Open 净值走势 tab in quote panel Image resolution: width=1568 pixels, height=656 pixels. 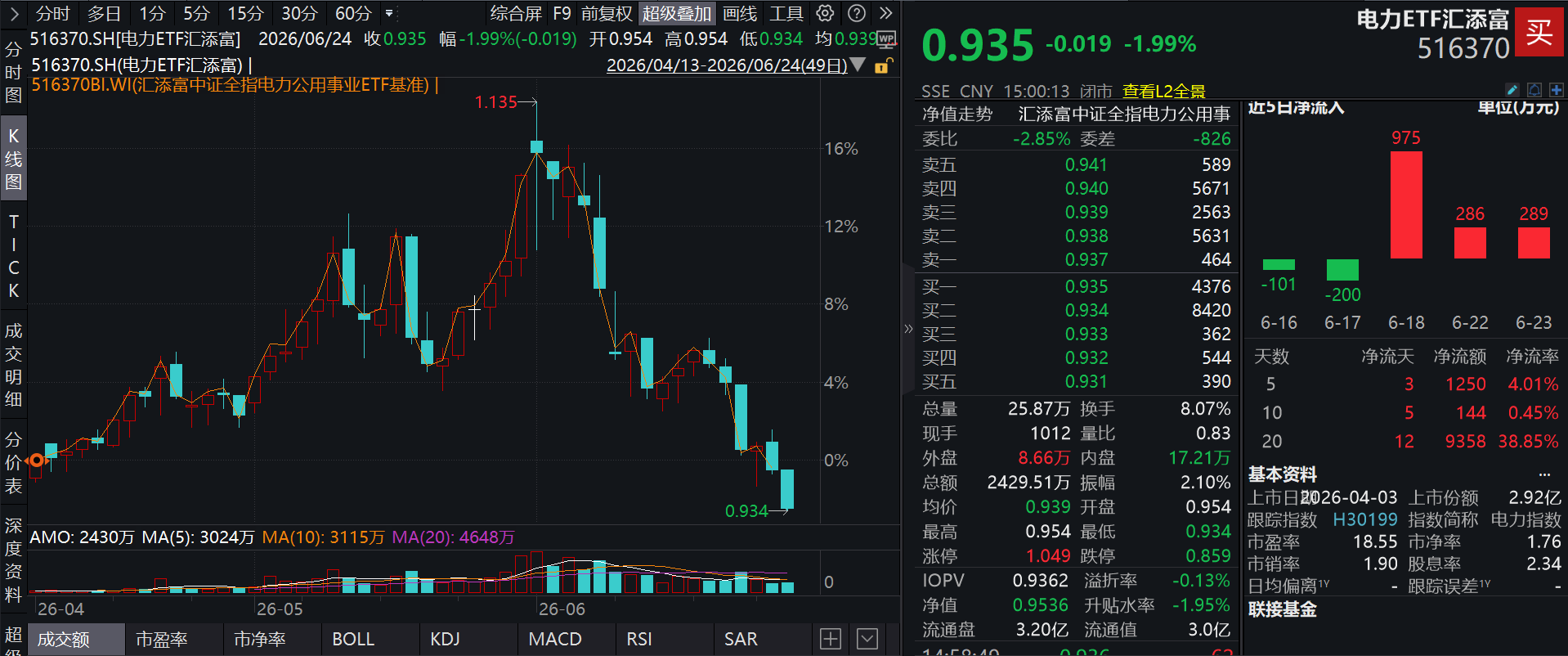pos(956,114)
